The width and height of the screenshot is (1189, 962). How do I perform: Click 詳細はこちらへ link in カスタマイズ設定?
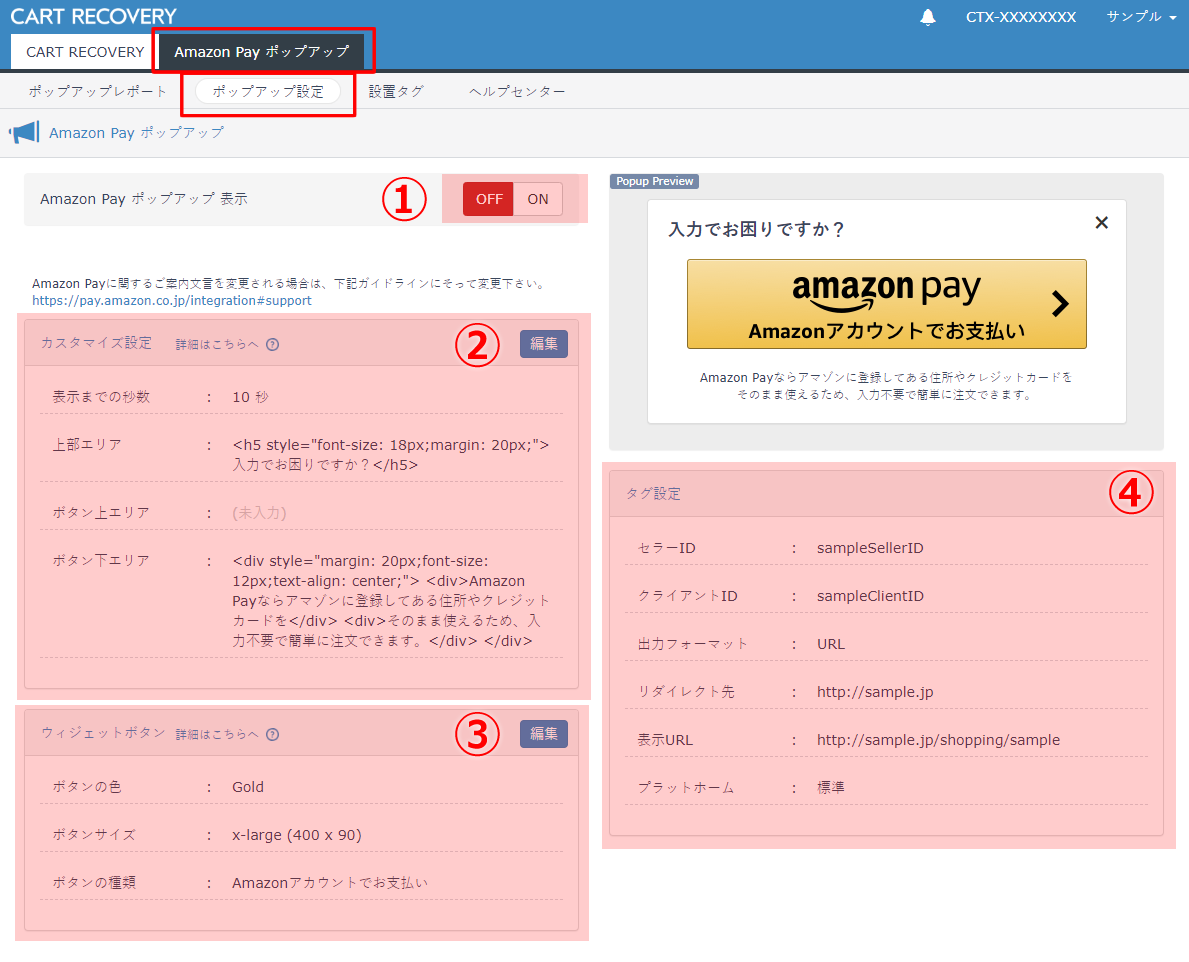point(217,344)
